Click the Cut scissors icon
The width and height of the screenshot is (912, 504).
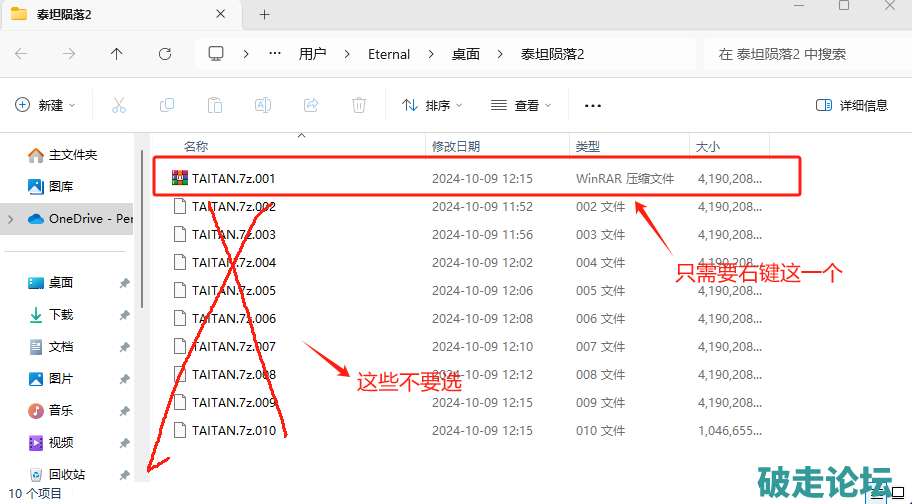click(118, 105)
